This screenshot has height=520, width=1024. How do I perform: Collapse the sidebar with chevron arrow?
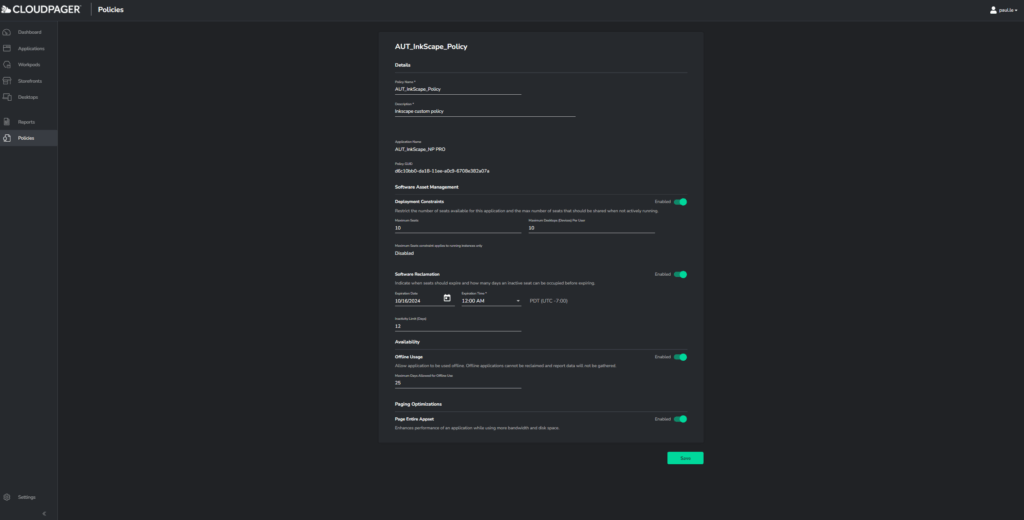pyautogui.click(x=44, y=513)
